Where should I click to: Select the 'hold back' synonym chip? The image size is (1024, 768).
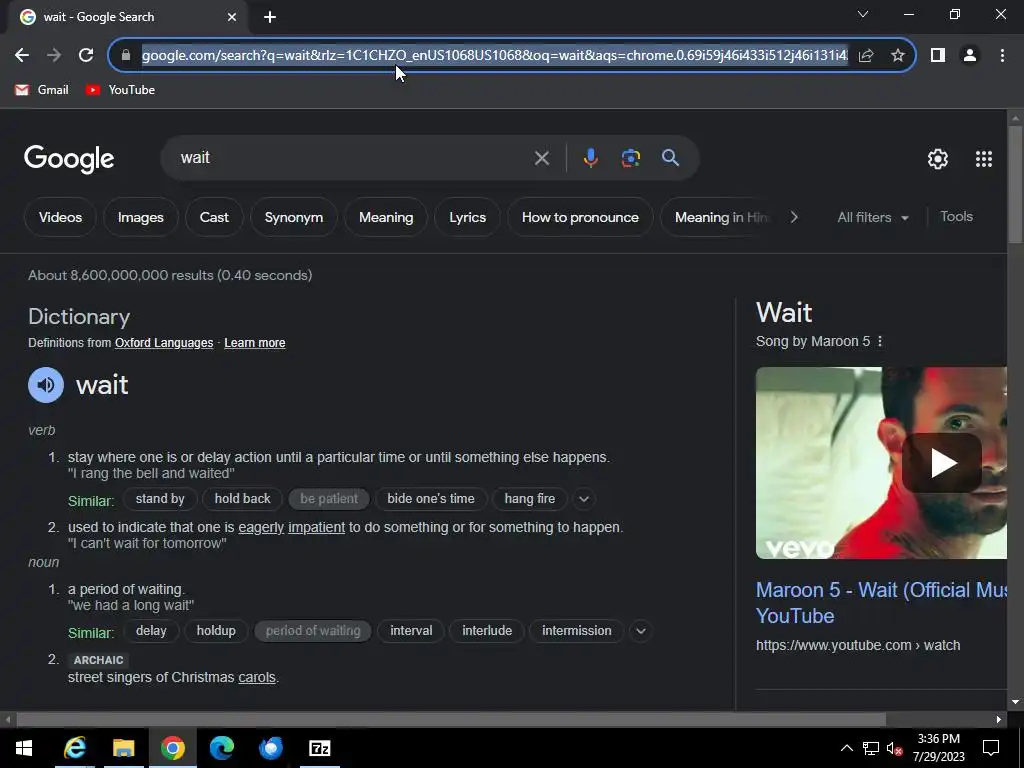(242, 499)
